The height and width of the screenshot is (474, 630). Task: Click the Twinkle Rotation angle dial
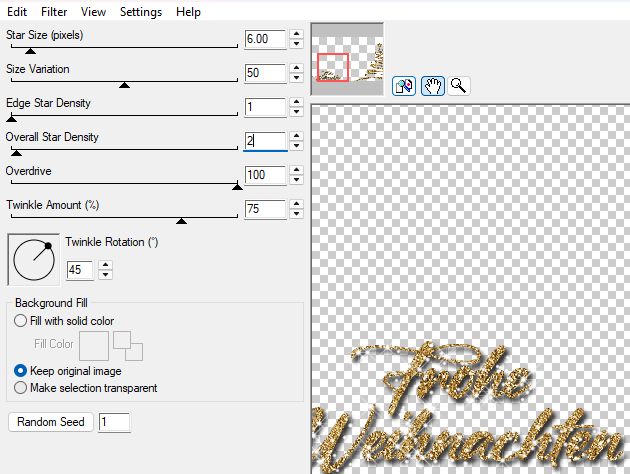(x=34, y=260)
